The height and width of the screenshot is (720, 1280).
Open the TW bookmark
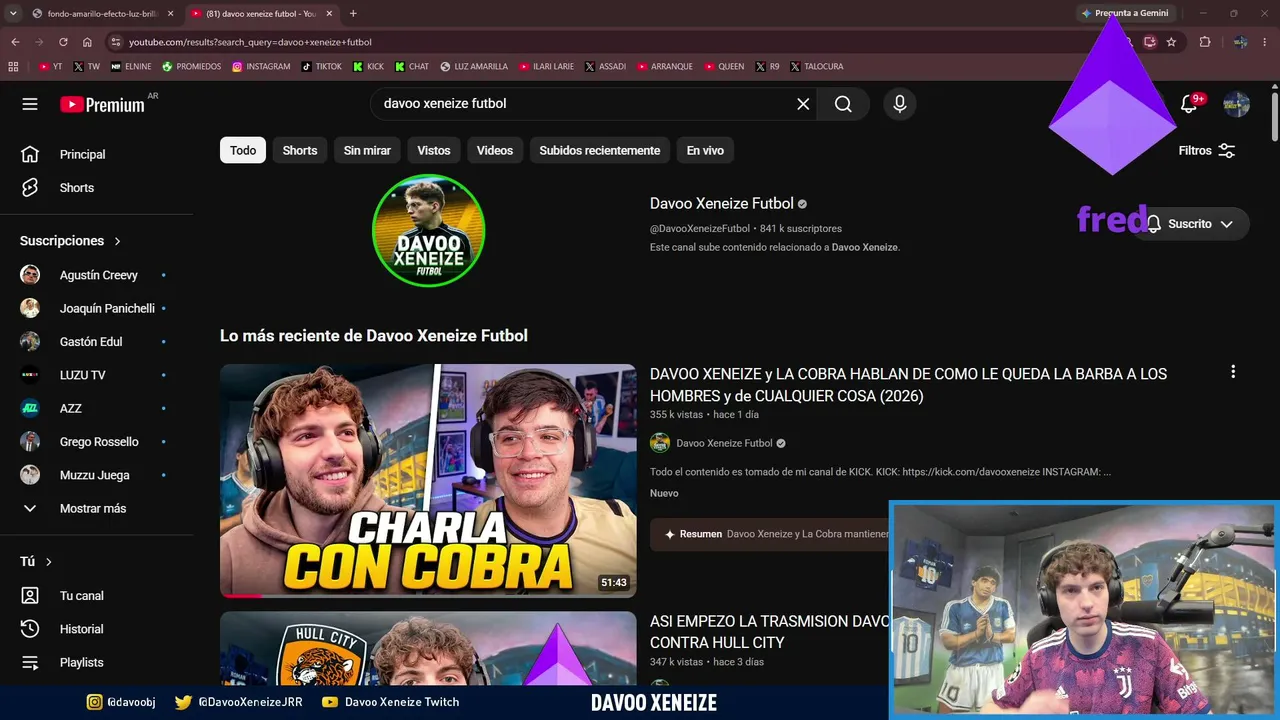pyautogui.click(x=86, y=66)
